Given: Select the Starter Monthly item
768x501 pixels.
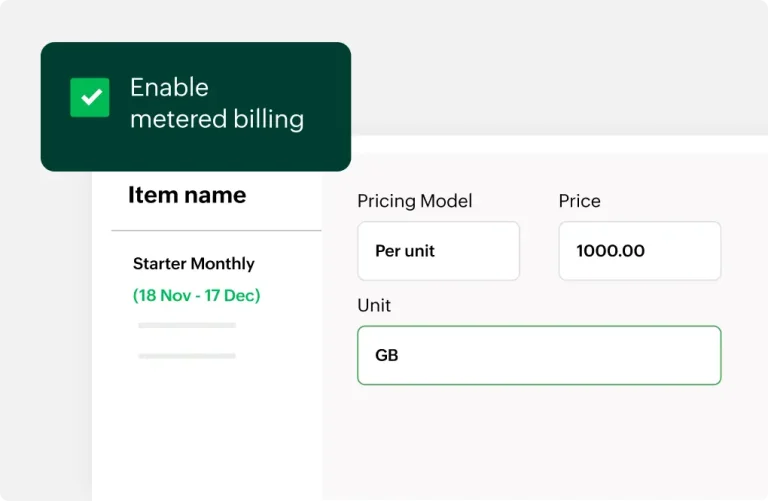Looking at the screenshot, I should [193, 264].
